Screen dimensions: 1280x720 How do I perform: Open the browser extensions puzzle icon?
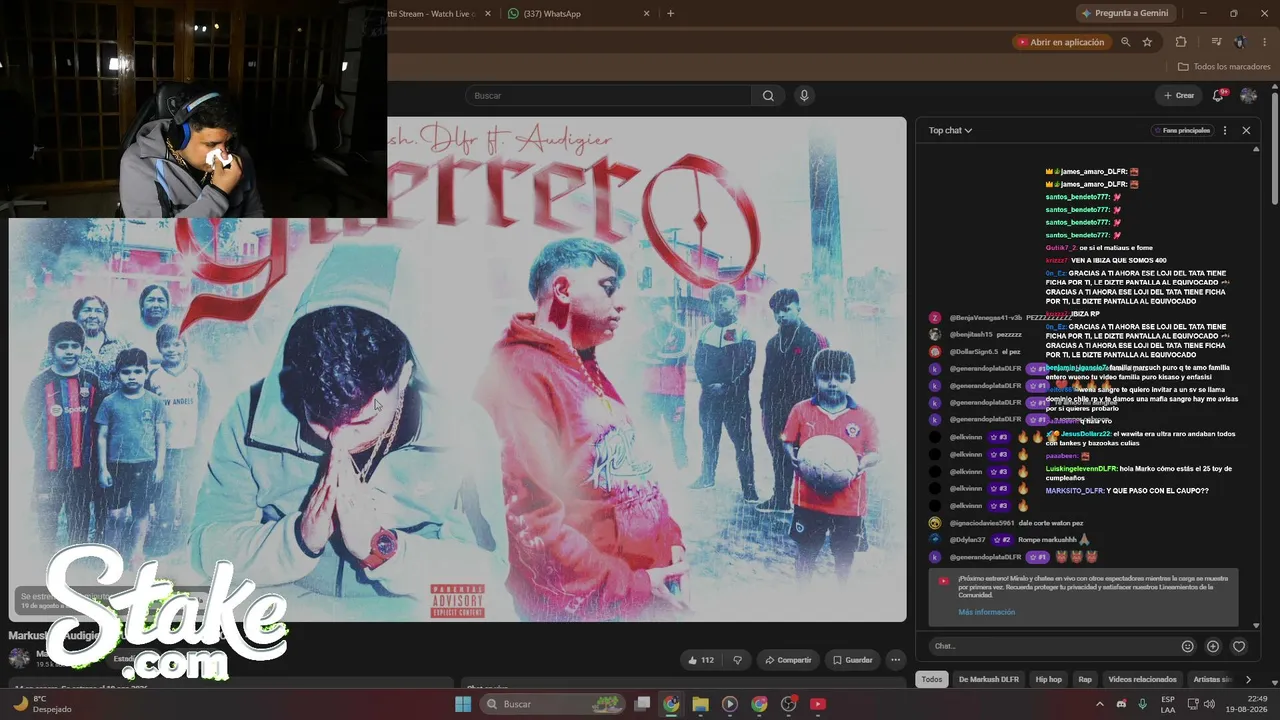(1181, 42)
